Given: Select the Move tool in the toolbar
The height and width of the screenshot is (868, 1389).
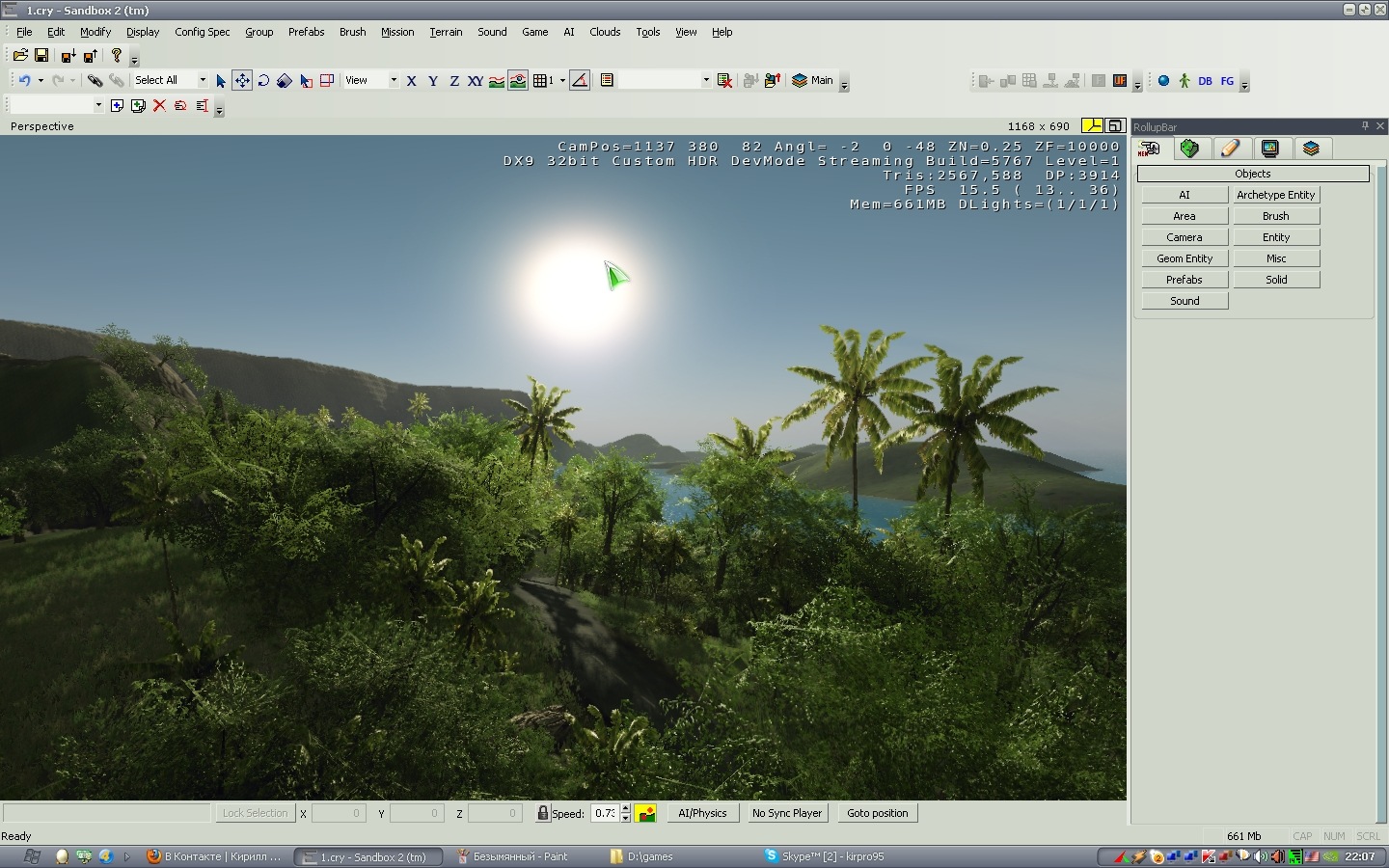Looking at the screenshot, I should 242,81.
